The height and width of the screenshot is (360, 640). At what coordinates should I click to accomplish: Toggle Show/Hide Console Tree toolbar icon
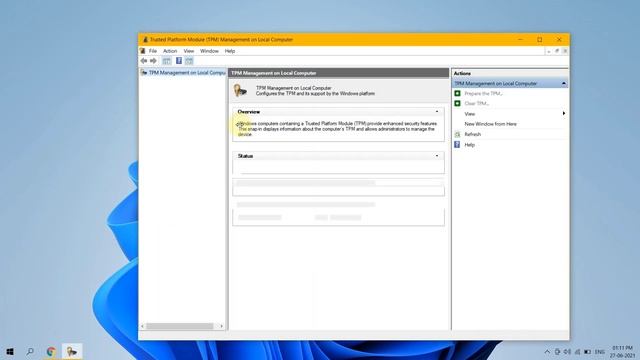point(167,61)
